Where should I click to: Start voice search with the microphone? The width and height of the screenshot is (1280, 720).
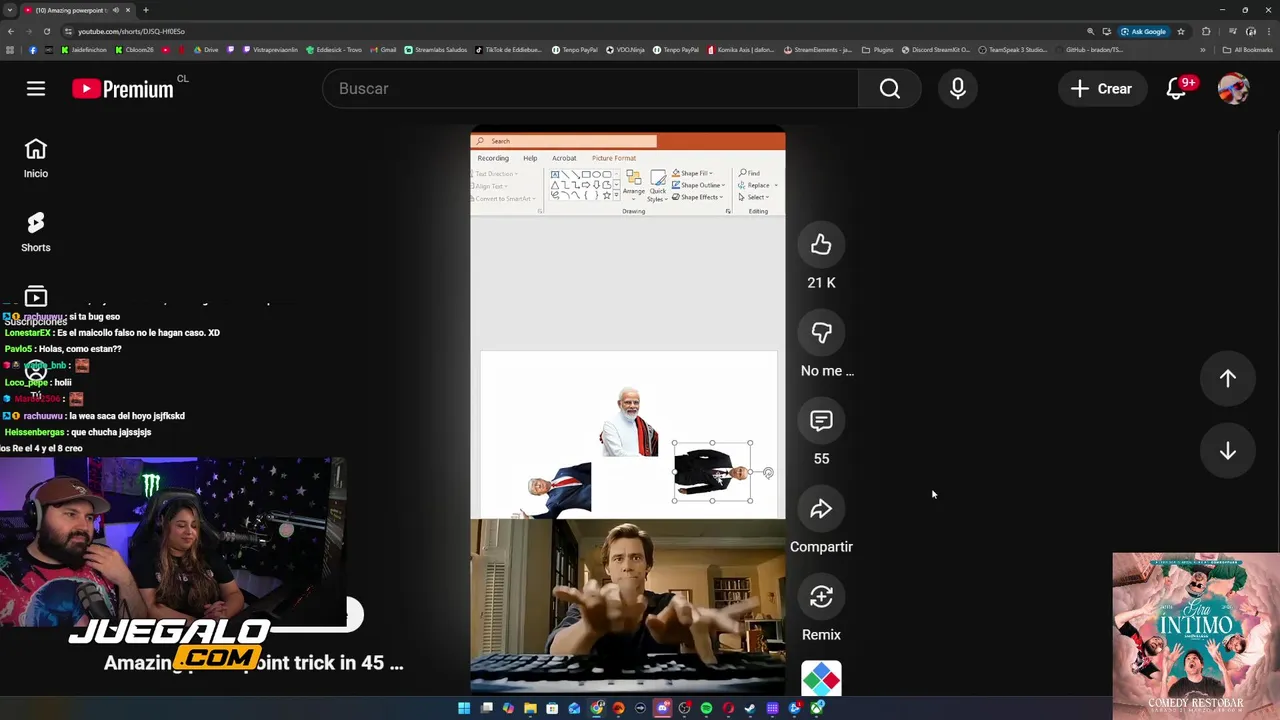(958, 89)
